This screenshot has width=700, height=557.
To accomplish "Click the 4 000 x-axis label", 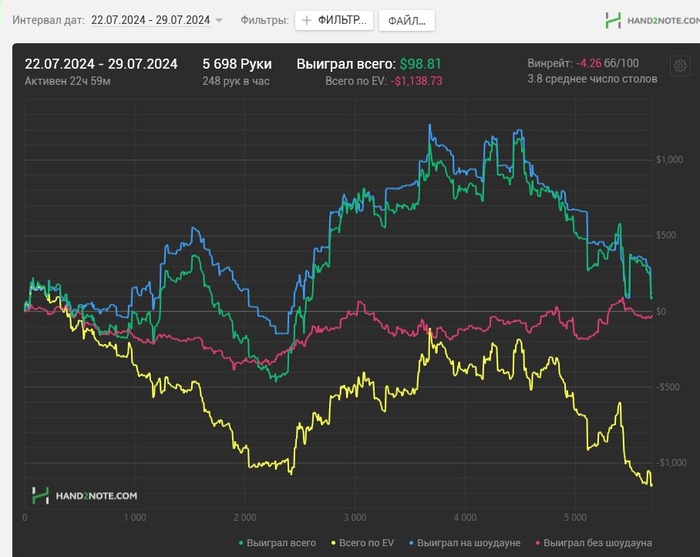I will click(x=465, y=518).
